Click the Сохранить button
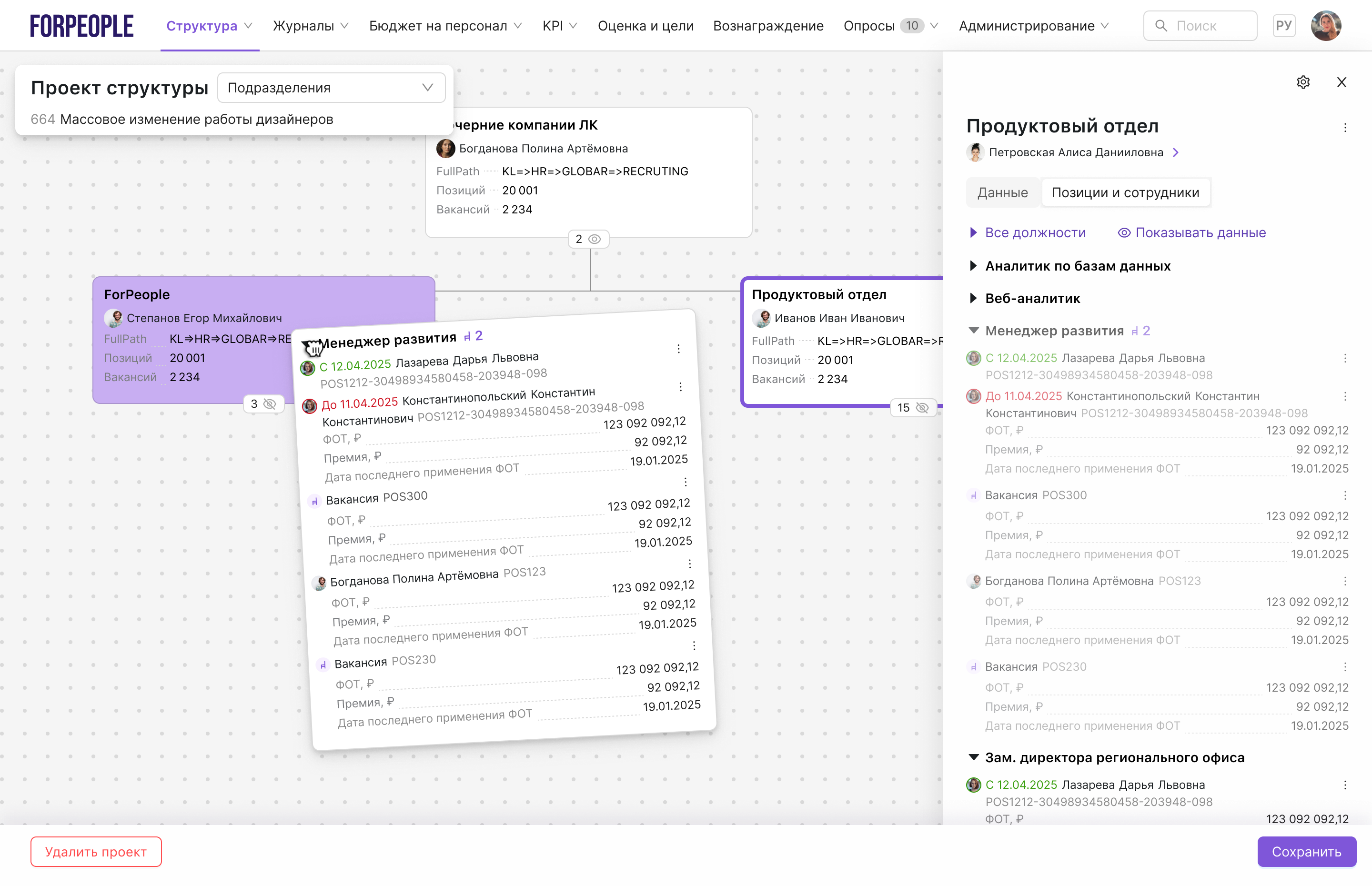The height and width of the screenshot is (886, 1372). [1306, 852]
